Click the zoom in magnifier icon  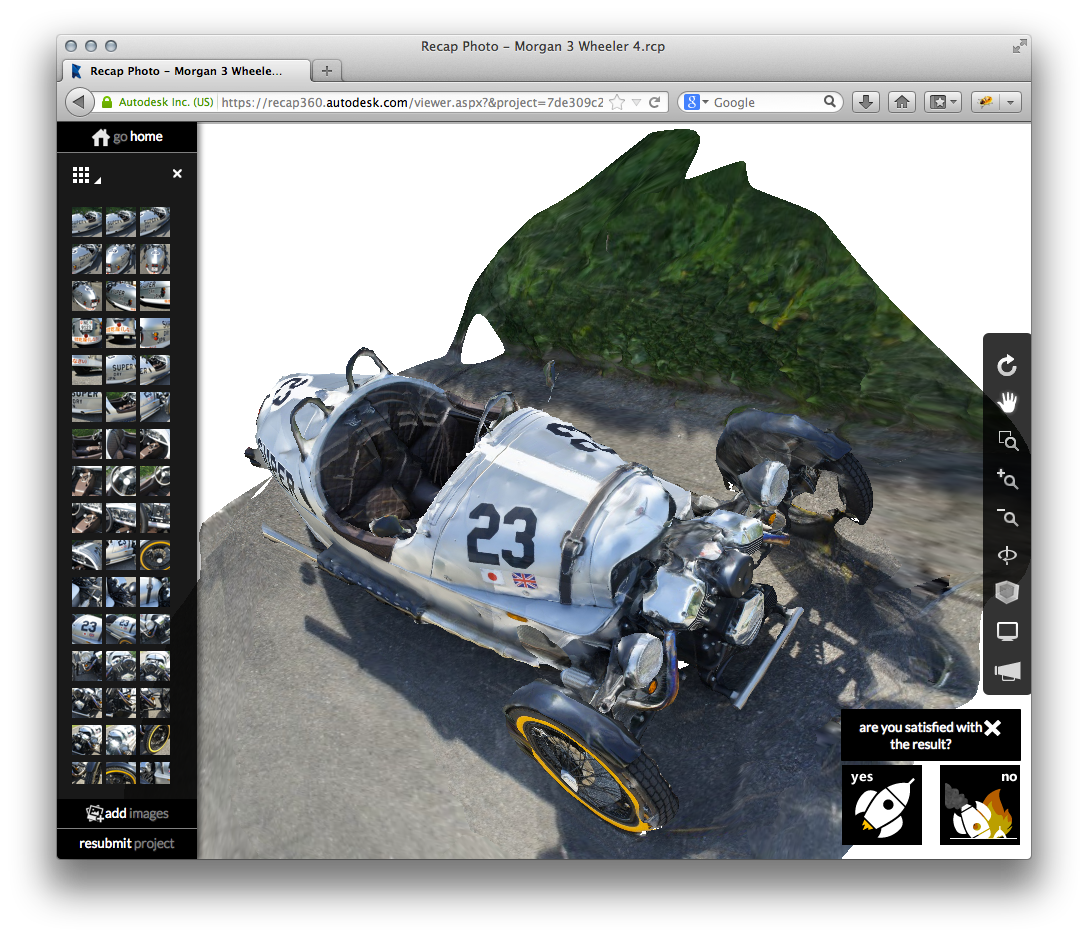pyautogui.click(x=1007, y=479)
